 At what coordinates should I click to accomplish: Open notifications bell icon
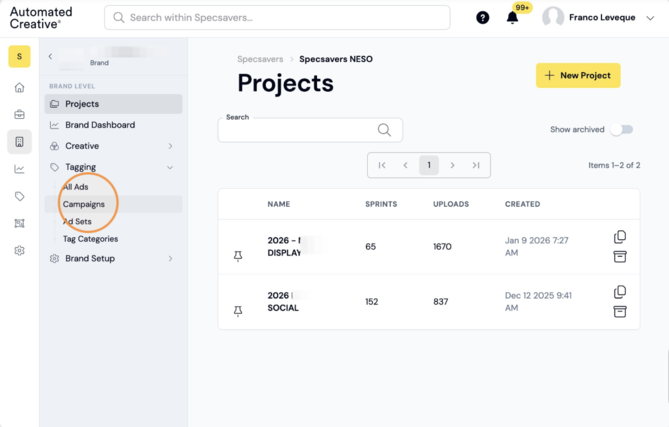pyautogui.click(x=512, y=17)
